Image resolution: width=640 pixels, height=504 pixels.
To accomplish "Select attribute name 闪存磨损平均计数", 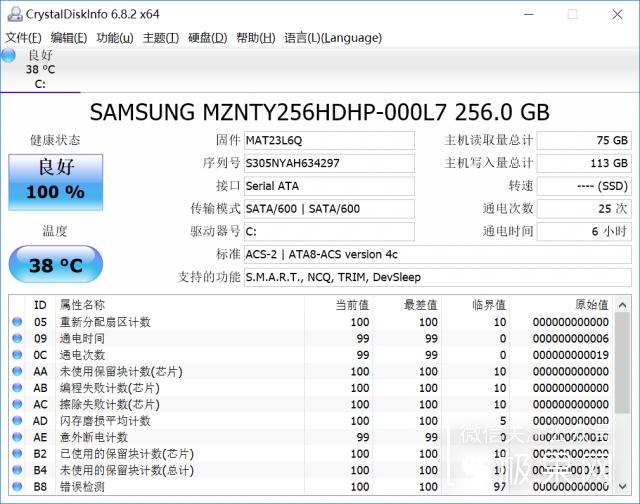I will pyautogui.click(x=105, y=421).
